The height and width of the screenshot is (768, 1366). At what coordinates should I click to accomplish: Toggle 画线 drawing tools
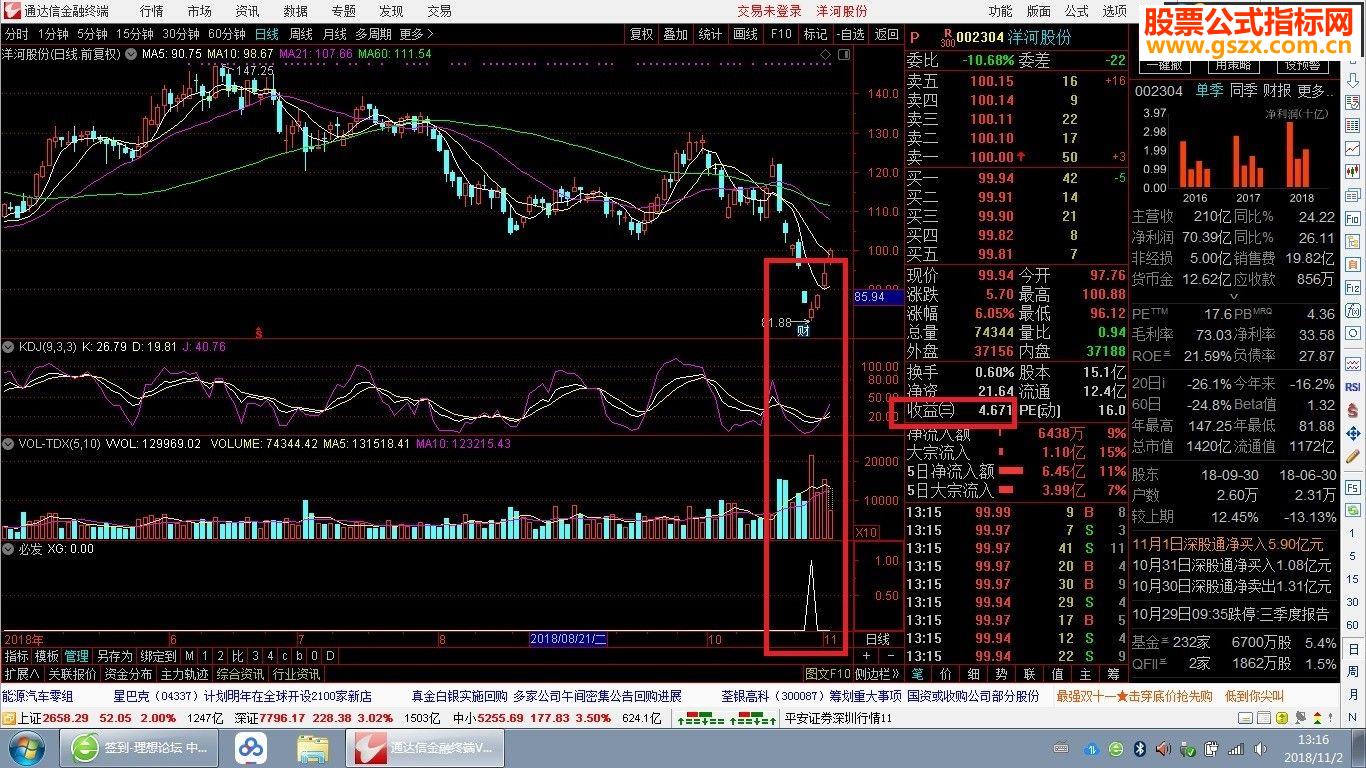click(x=745, y=34)
